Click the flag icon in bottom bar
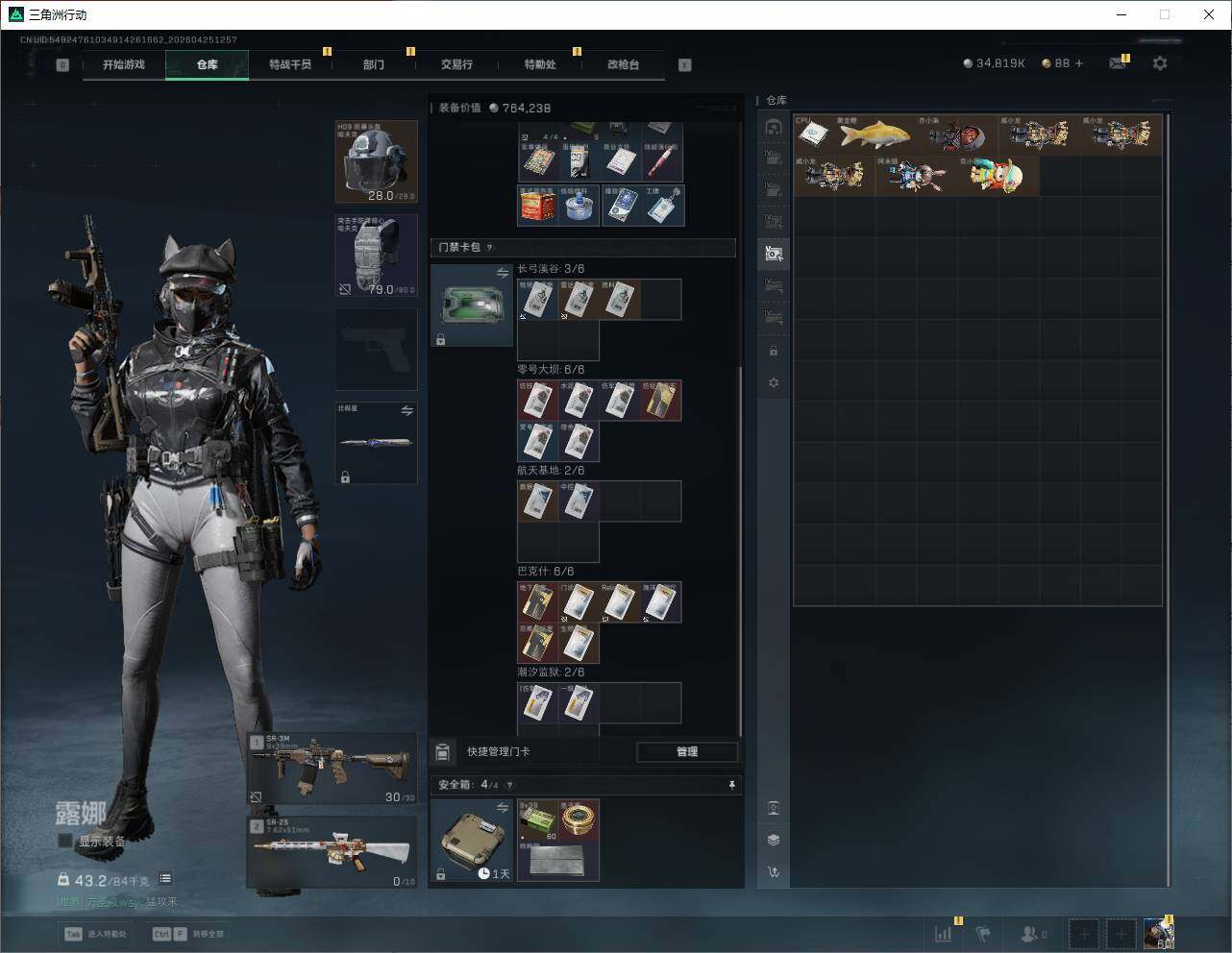Image resolution: width=1232 pixels, height=953 pixels. [x=983, y=933]
